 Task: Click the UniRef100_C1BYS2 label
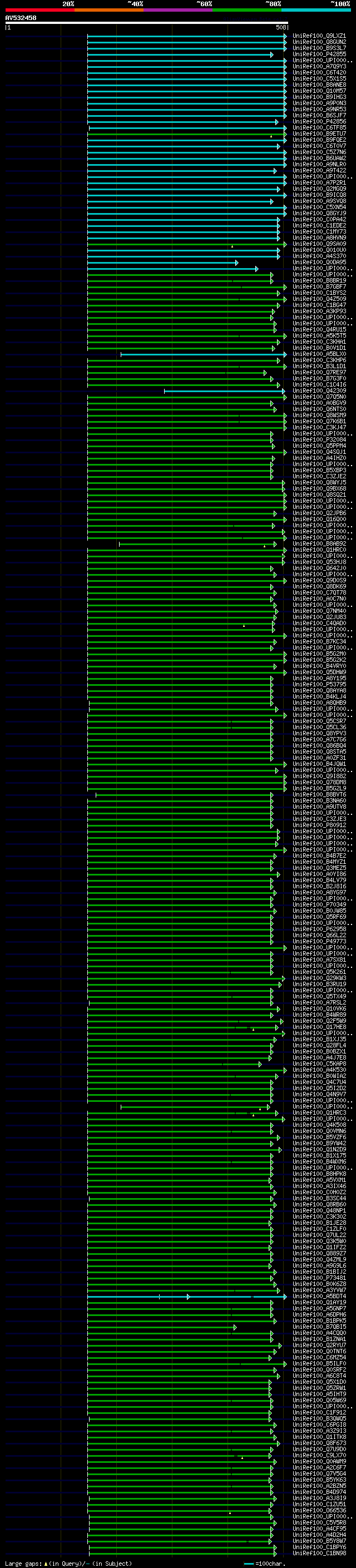[x=319, y=293]
